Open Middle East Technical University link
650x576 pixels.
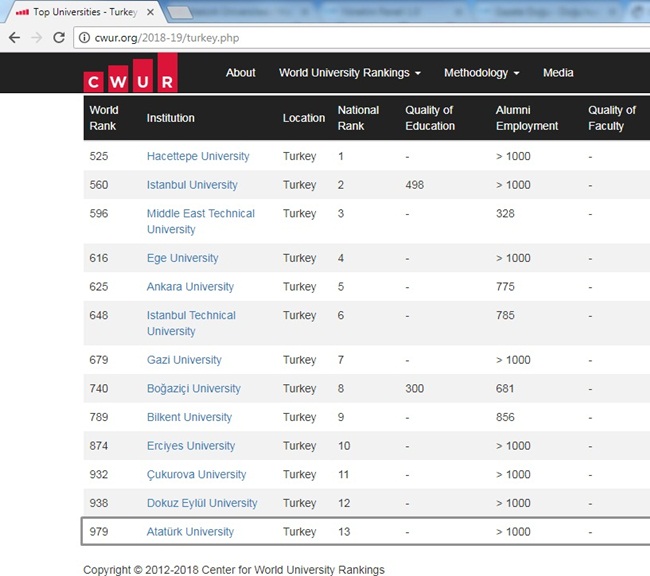click(x=201, y=221)
